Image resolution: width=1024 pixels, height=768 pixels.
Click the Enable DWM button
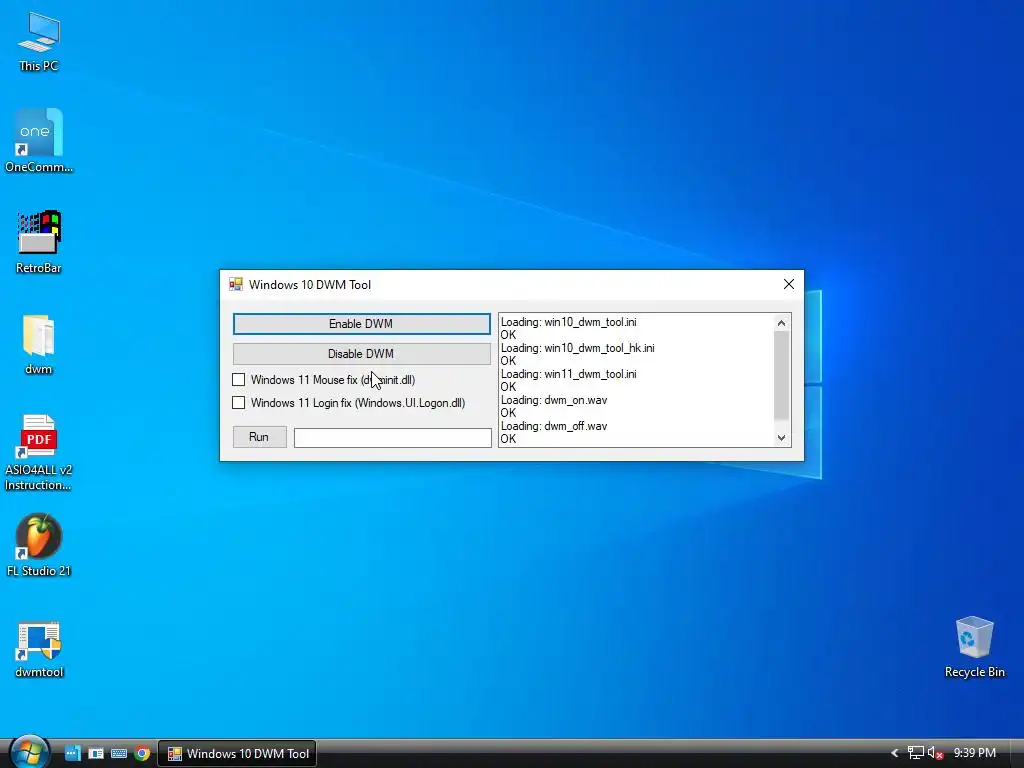361,324
